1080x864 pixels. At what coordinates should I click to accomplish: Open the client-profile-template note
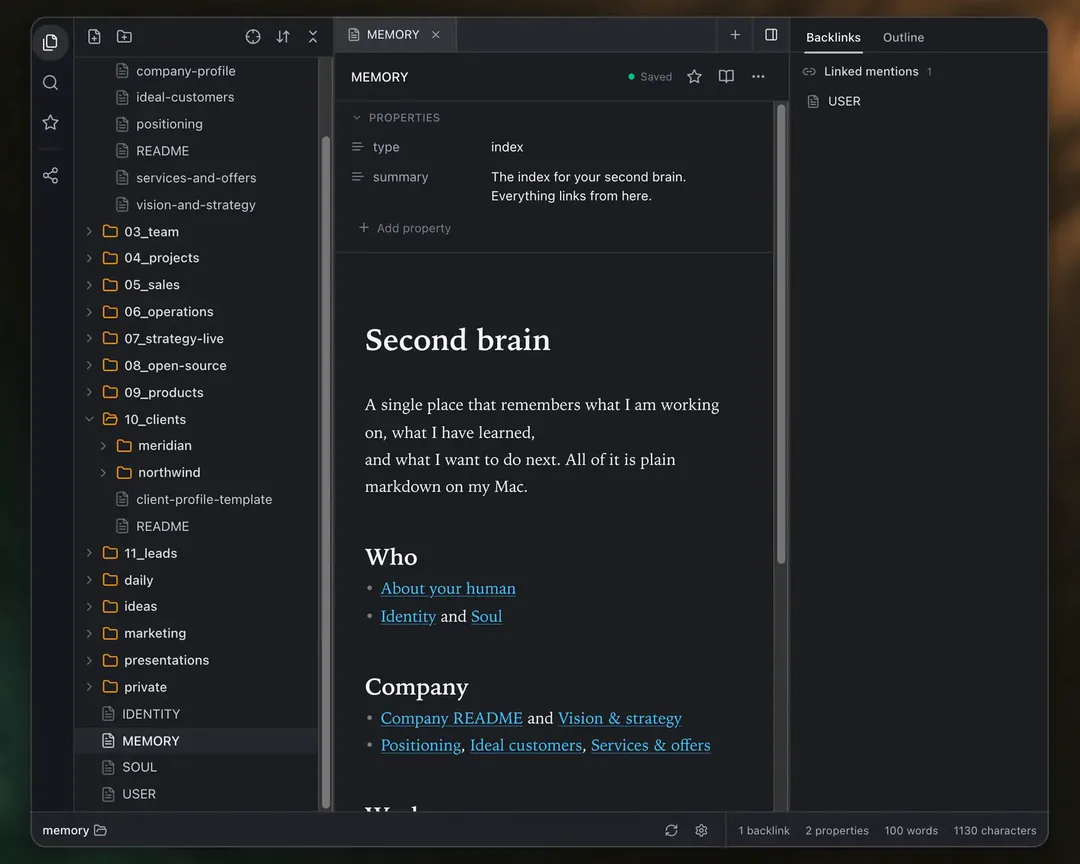tap(204, 500)
